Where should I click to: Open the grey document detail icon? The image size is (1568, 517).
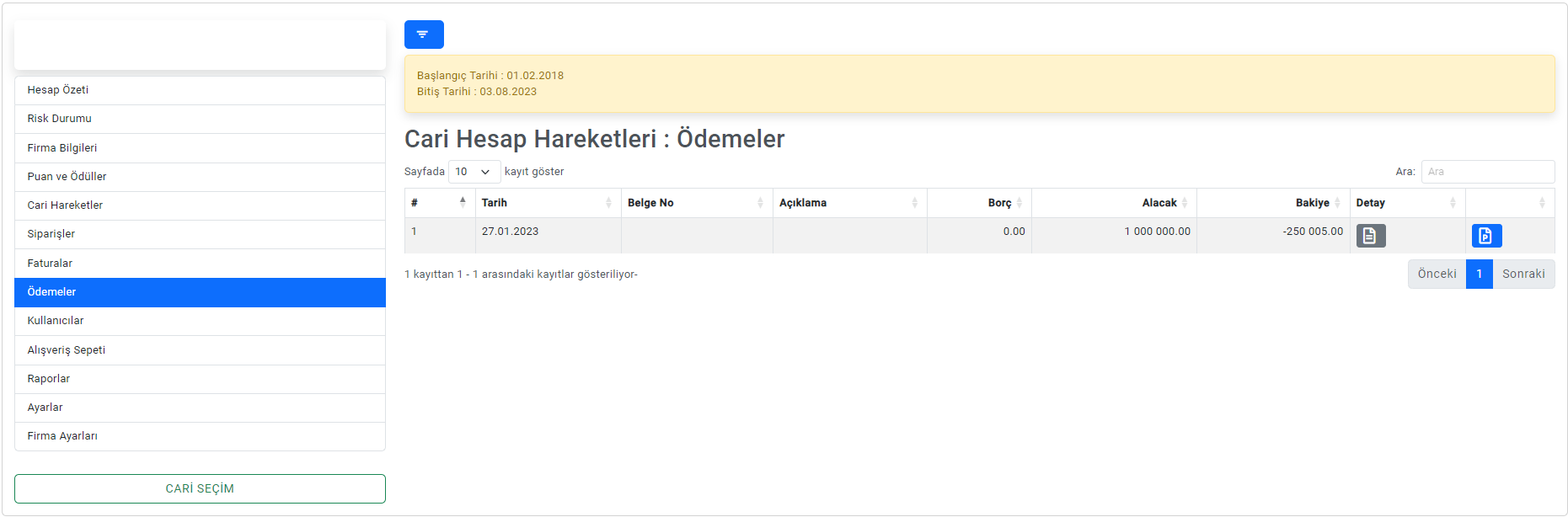point(1370,236)
